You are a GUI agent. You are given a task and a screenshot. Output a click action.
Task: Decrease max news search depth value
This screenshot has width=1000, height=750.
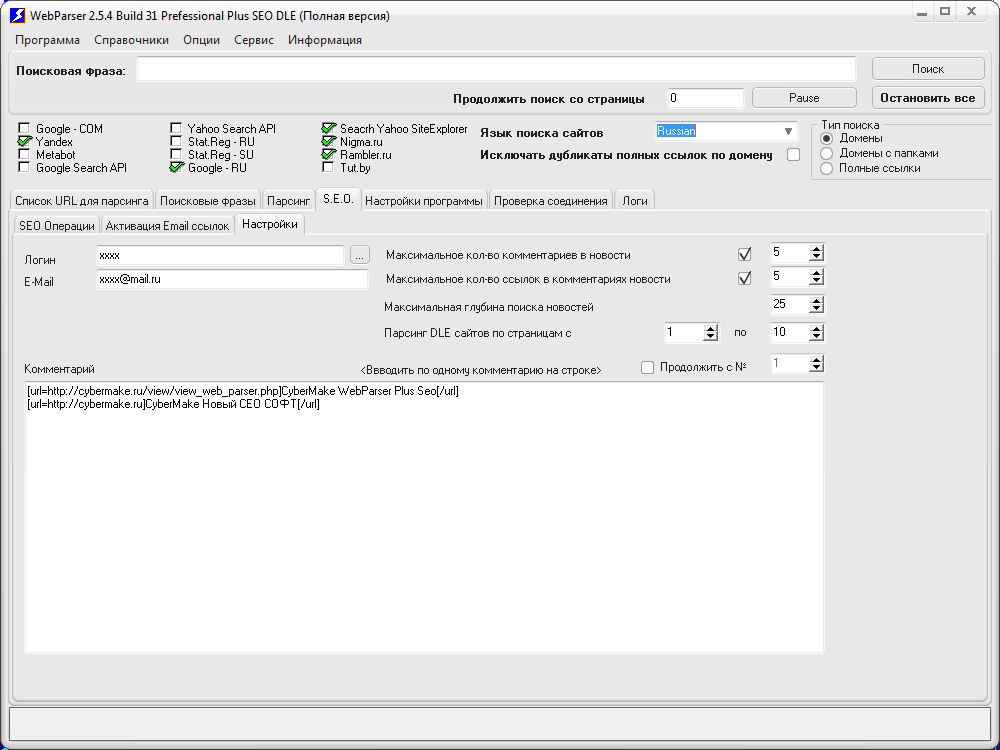(816, 309)
